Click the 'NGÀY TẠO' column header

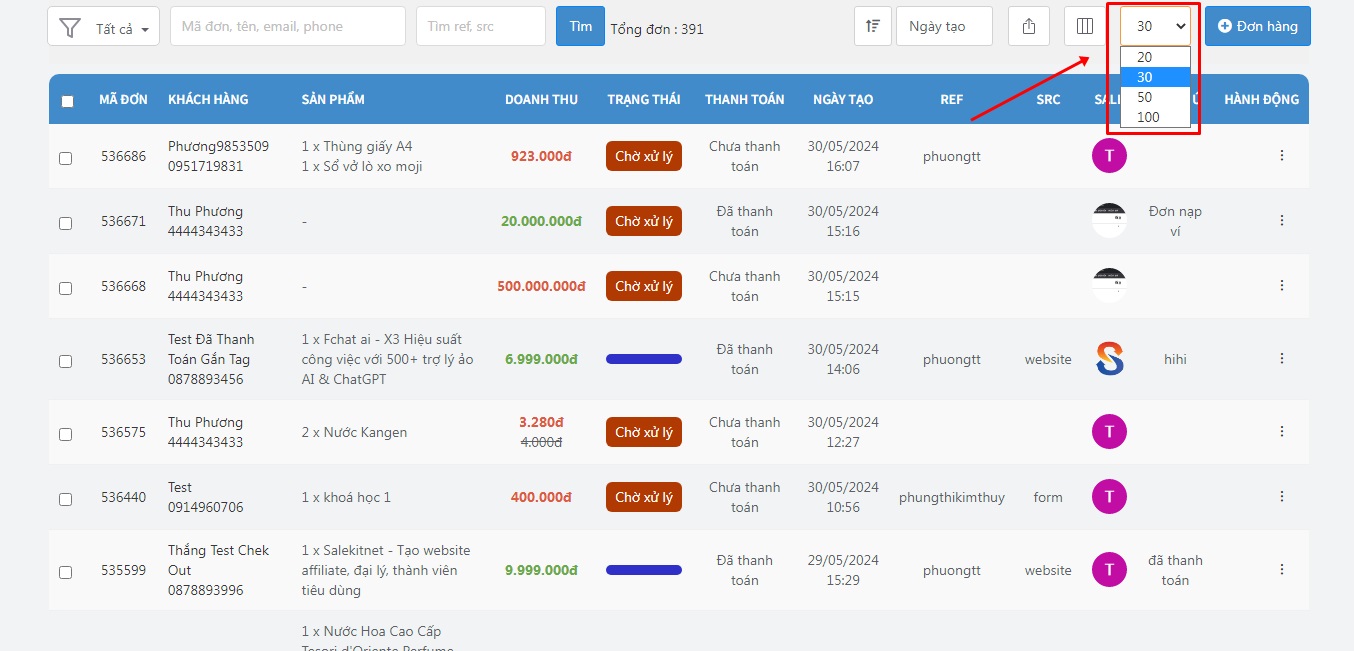point(842,99)
